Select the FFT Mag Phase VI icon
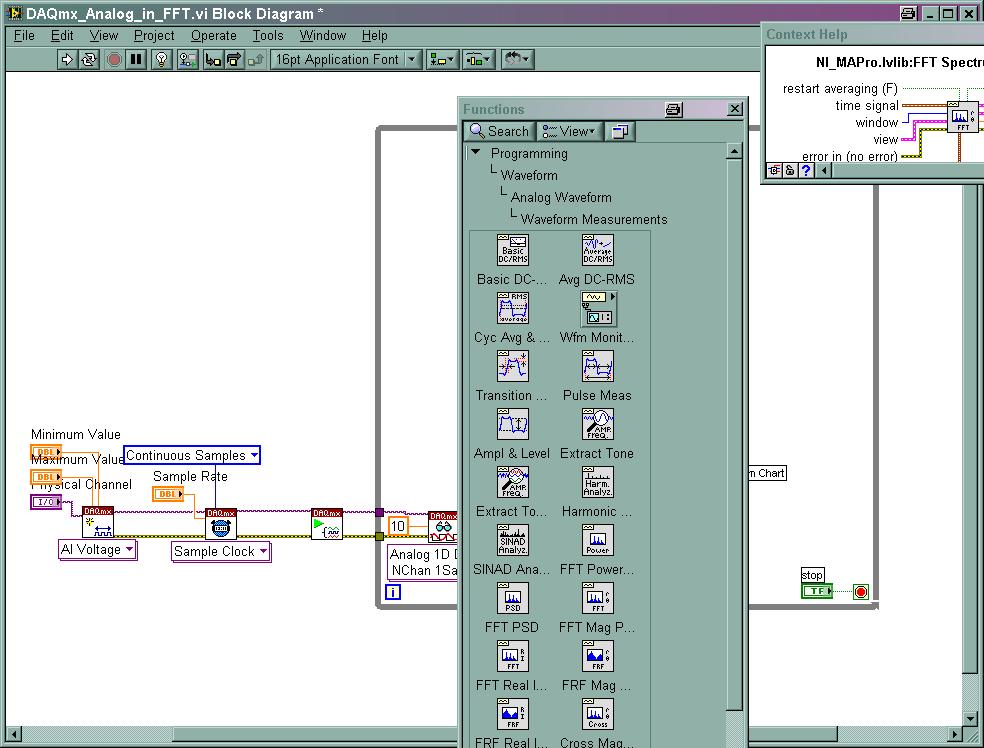The width and height of the screenshot is (984, 748). coord(597,598)
